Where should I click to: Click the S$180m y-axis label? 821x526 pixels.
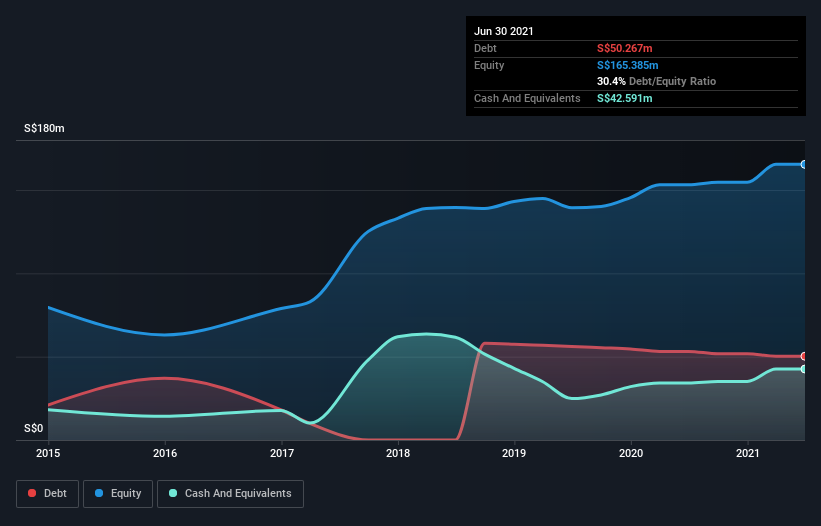(45, 128)
